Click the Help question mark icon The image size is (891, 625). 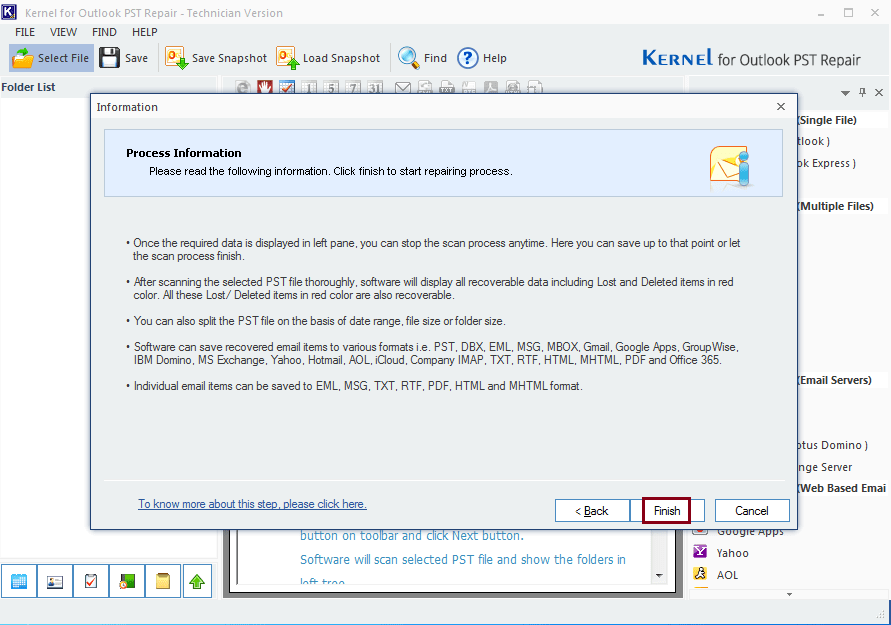point(468,58)
